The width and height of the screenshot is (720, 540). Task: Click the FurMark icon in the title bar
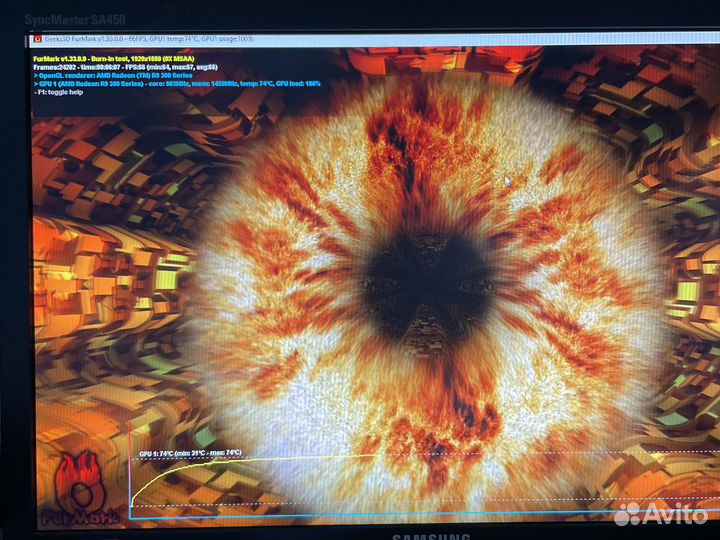pyautogui.click(x=37, y=38)
